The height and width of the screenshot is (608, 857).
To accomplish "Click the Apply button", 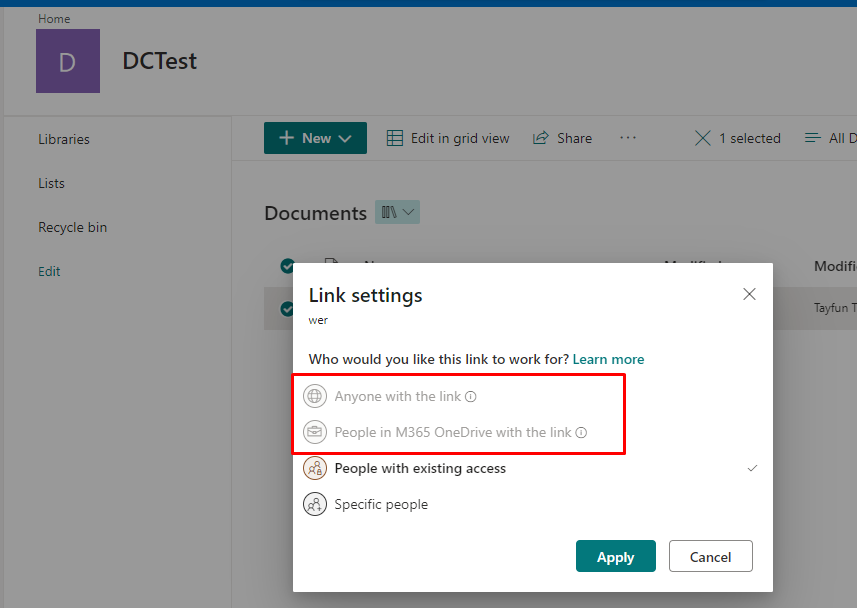I will (615, 557).
